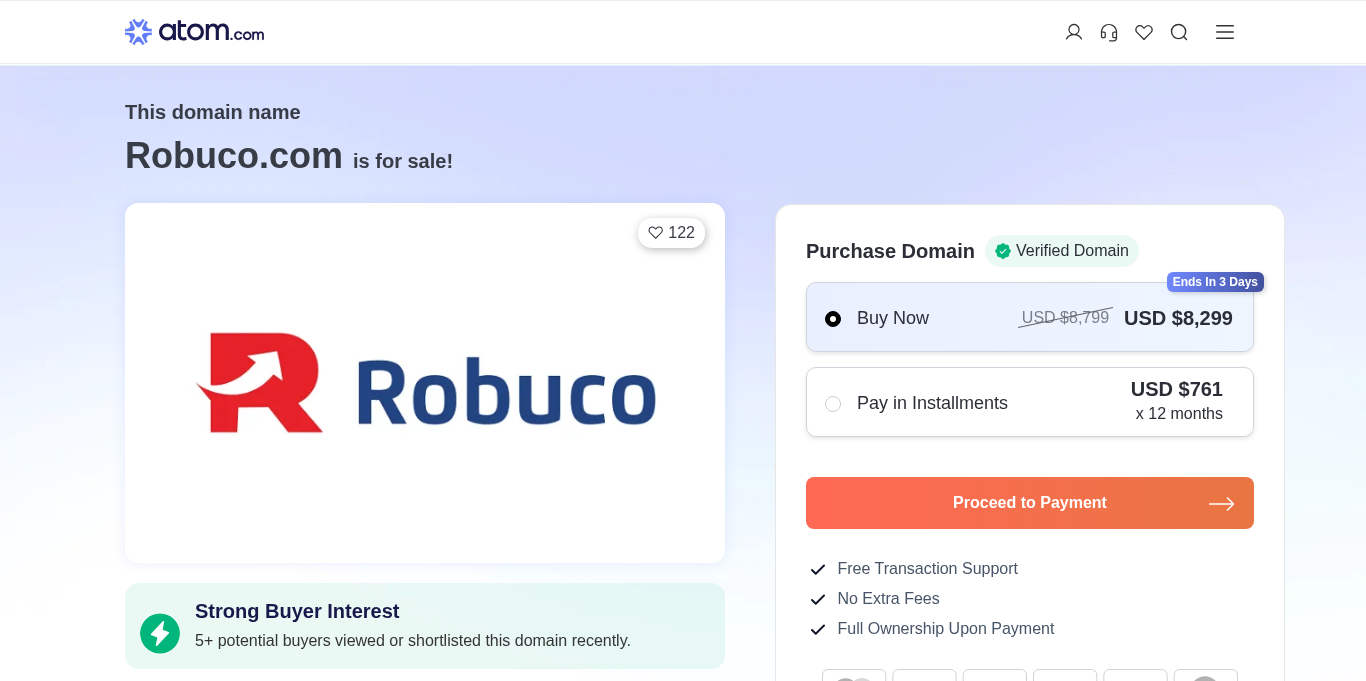Click the Ends In 3 Days badge
This screenshot has height=681, width=1366.
click(x=1214, y=282)
